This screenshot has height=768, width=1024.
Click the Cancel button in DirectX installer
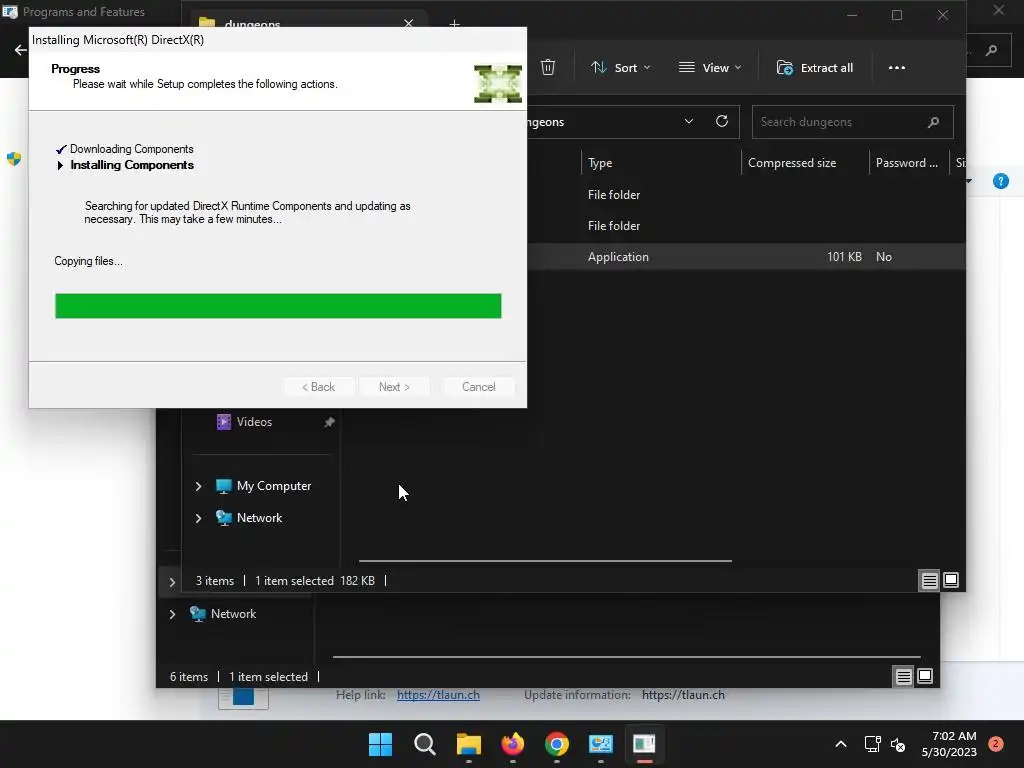479,387
